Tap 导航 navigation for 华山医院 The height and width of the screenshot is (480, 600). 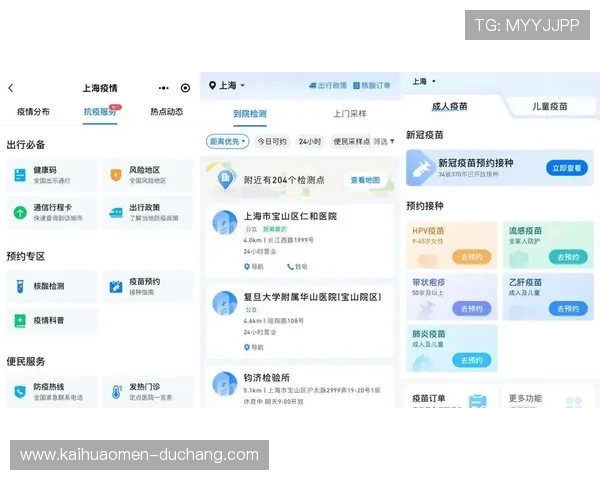tap(254, 347)
